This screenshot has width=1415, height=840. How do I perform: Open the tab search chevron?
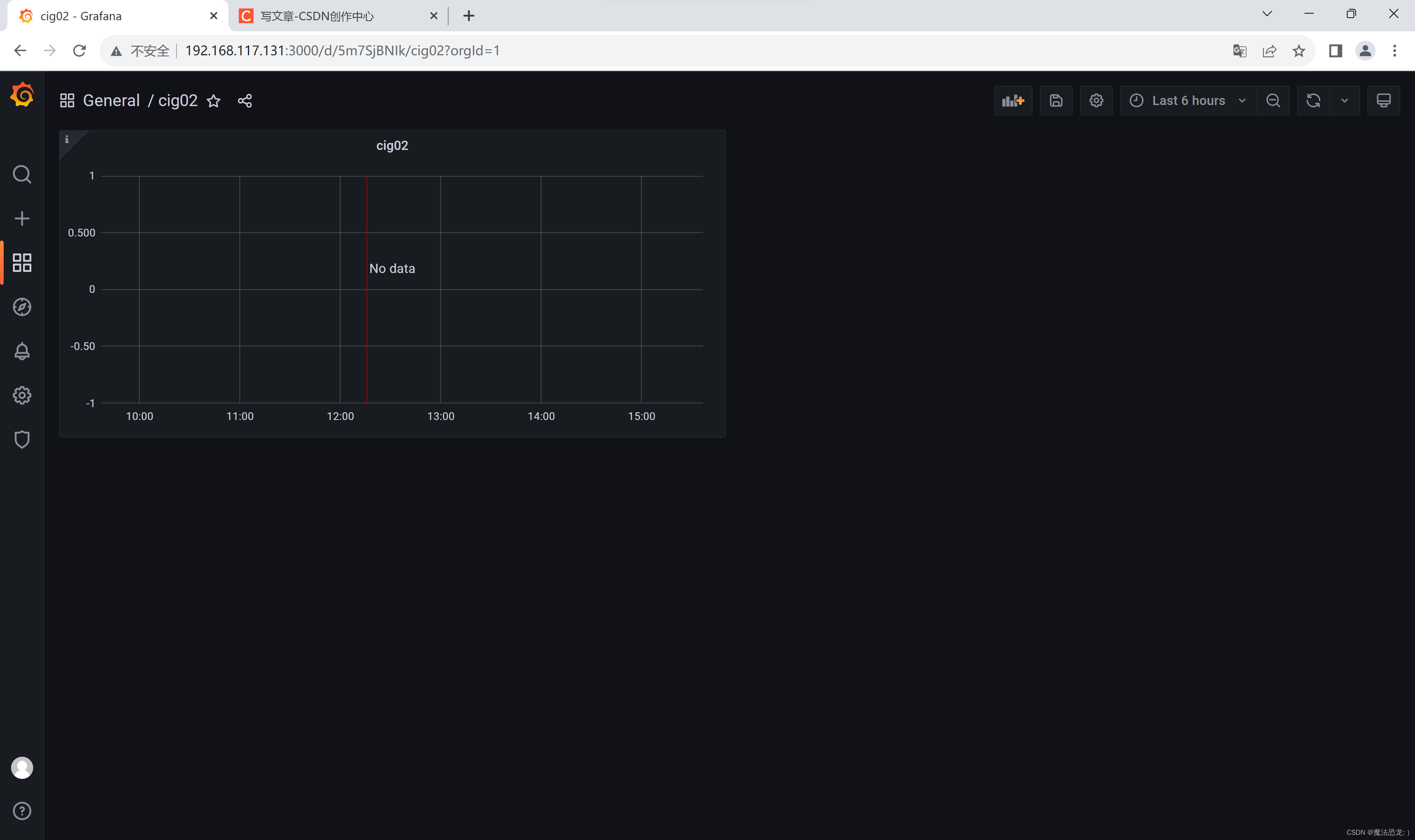(x=1267, y=14)
